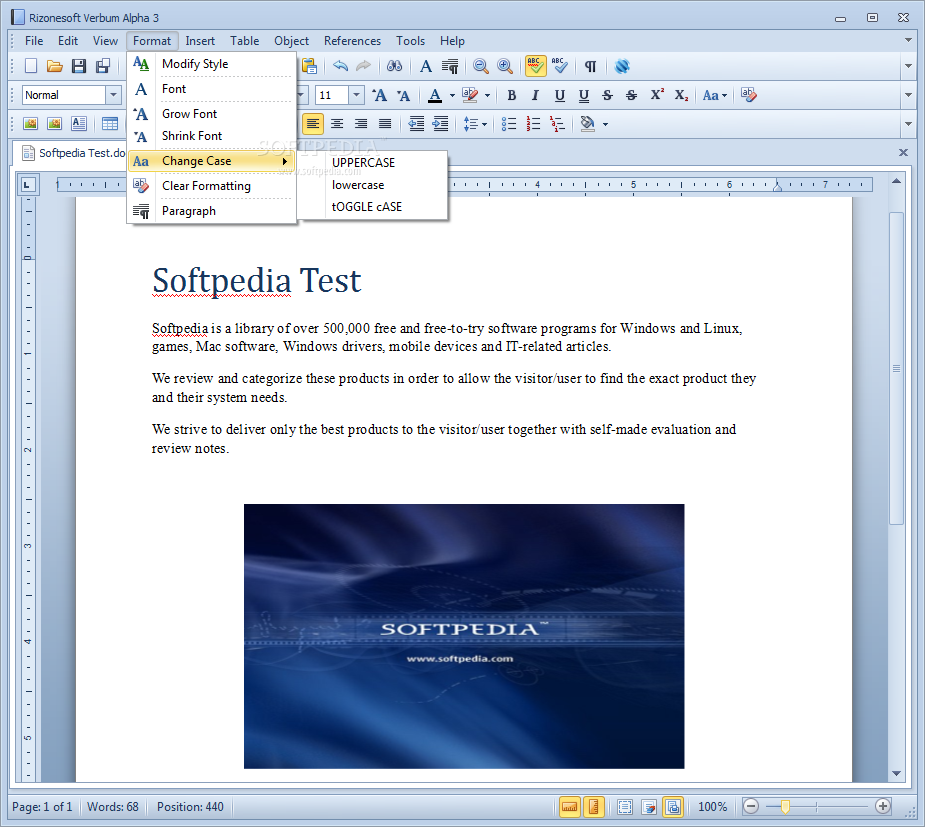The width and height of the screenshot is (925, 827).
Task: Toggle single Underline formatting
Action: [x=560, y=95]
